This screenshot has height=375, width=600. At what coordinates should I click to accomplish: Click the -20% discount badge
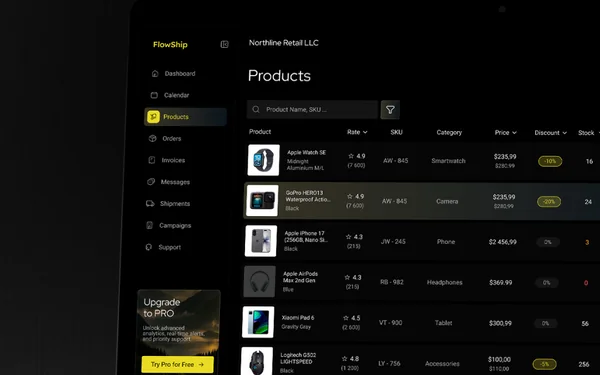point(549,202)
